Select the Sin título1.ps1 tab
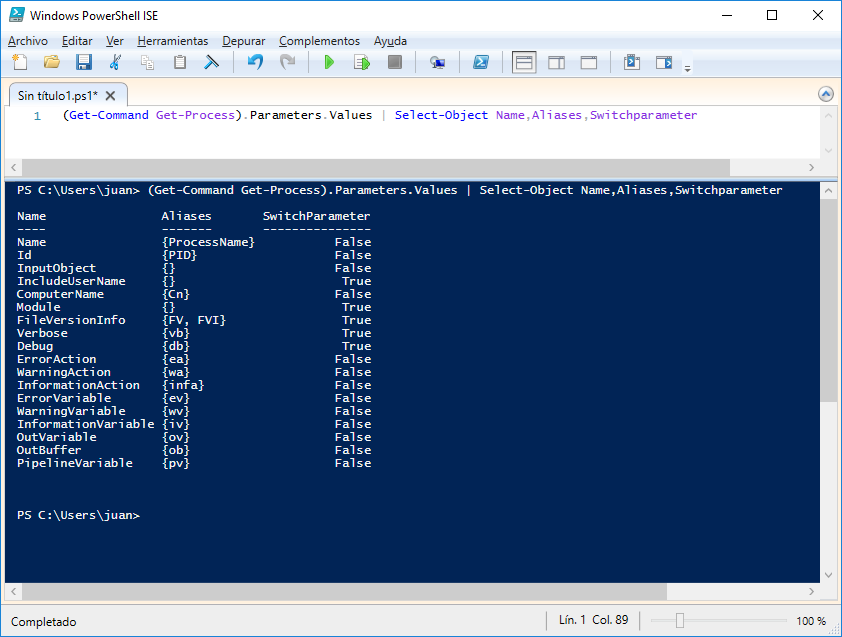Viewport: 842px width, 637px height. (x=57, y=95)
